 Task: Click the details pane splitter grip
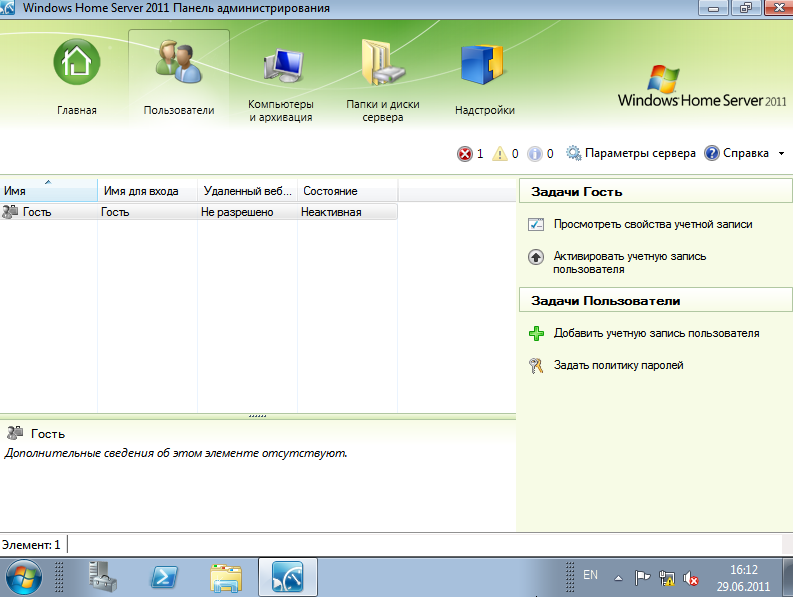coord(258,416)
